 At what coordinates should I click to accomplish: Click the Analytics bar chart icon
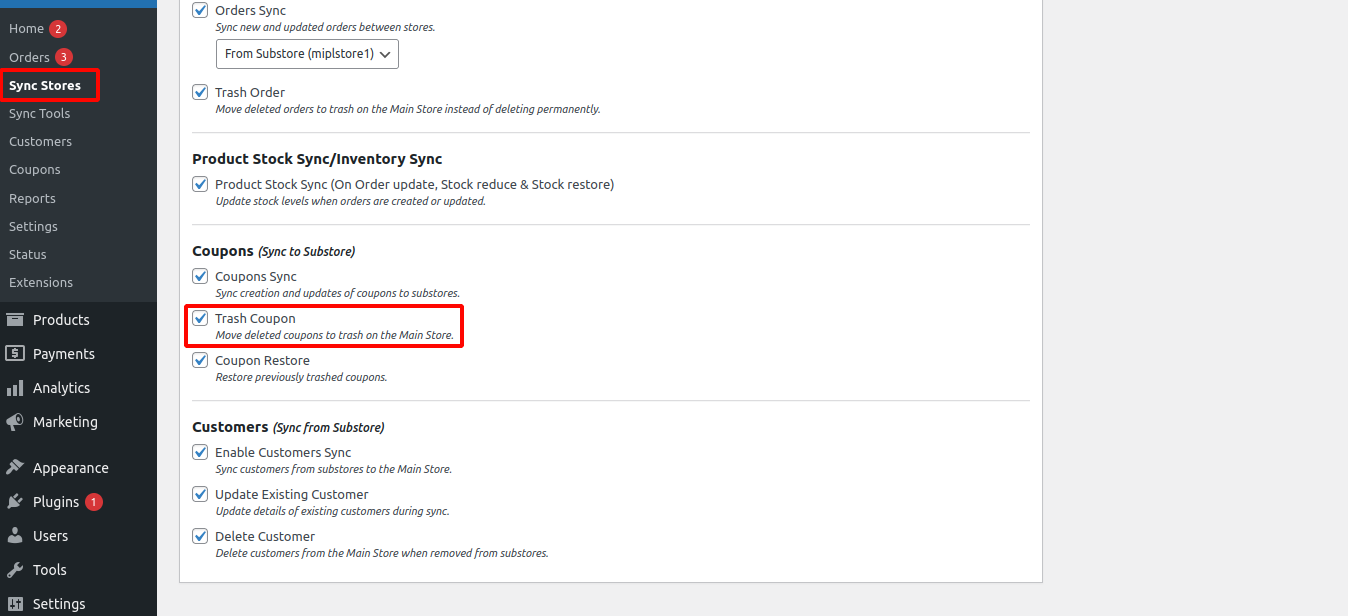pyautogui.click(x=15, y=388)
